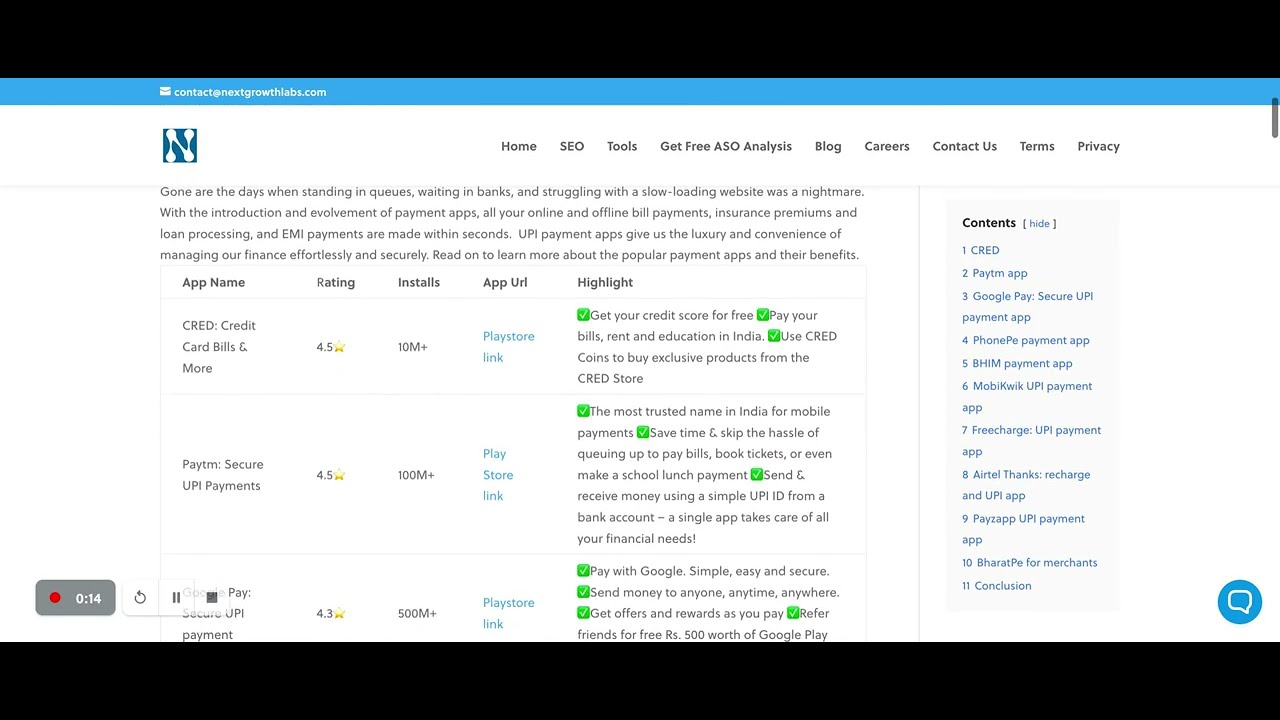Jump to section 1 CRED
The height and width of the screenshot is (720, 1280).
point(981,251)
